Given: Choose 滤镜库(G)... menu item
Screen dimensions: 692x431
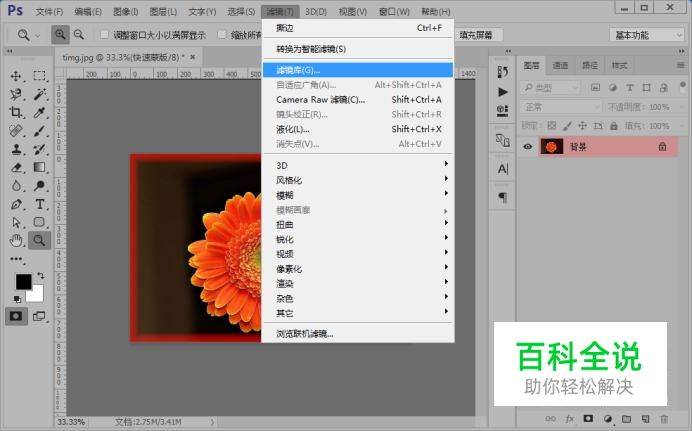Looking at the screenshot, I should point(358,70).
